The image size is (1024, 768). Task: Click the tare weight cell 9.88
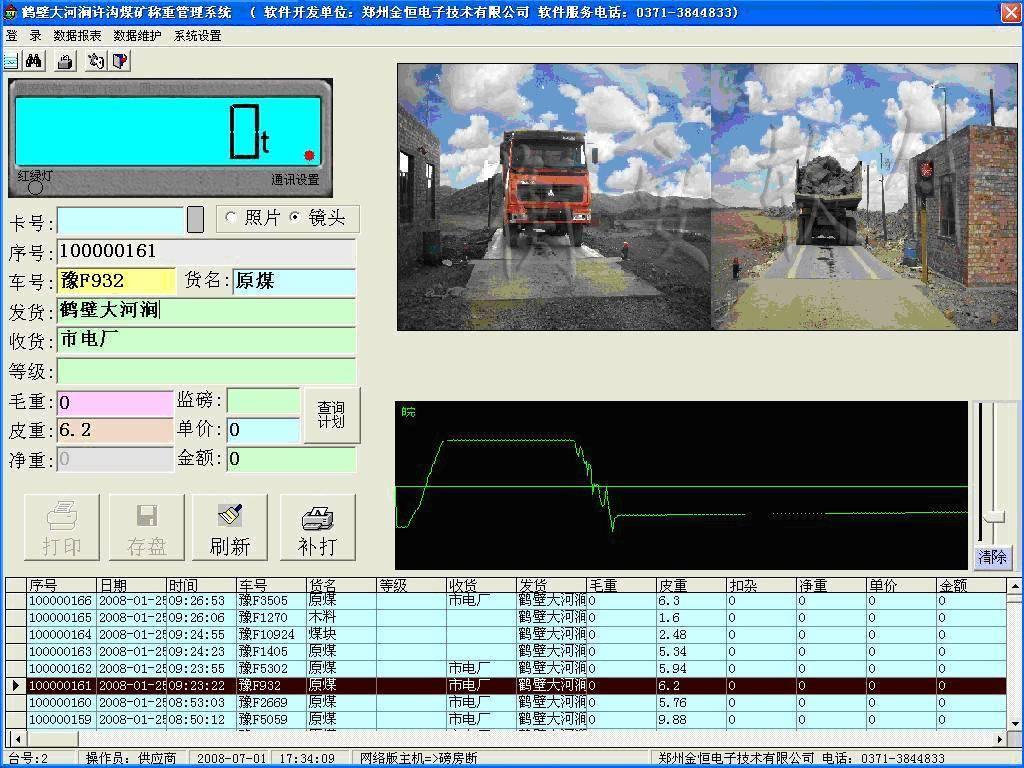coord(691,719)
